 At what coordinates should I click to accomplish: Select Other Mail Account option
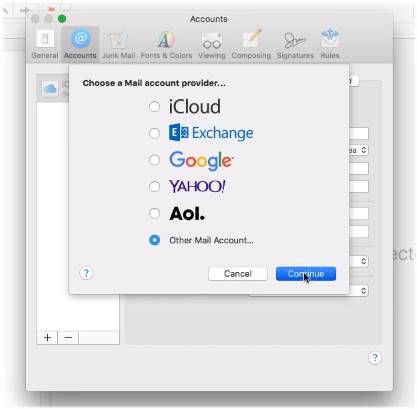154,240
